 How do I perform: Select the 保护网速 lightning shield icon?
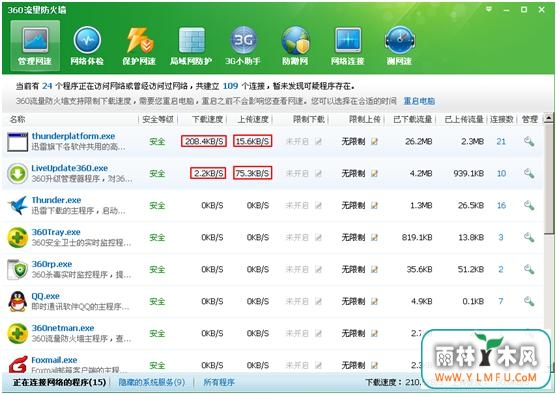(x=139, y=46)
